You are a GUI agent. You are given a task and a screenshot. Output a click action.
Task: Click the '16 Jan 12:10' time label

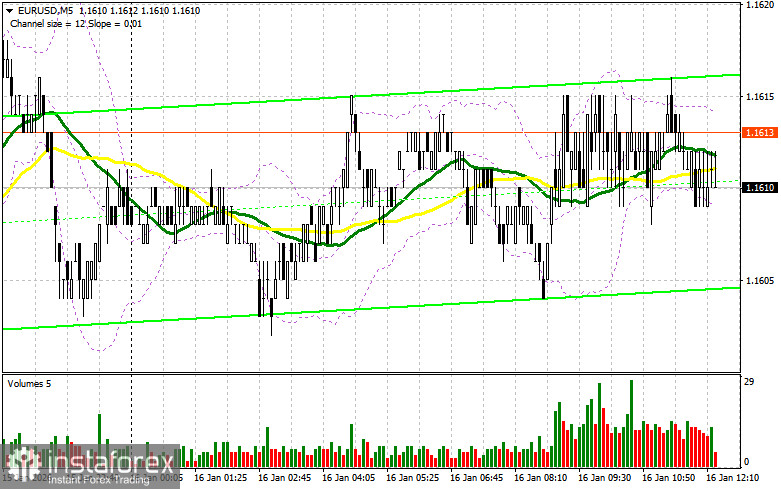[x=733, y=478]
